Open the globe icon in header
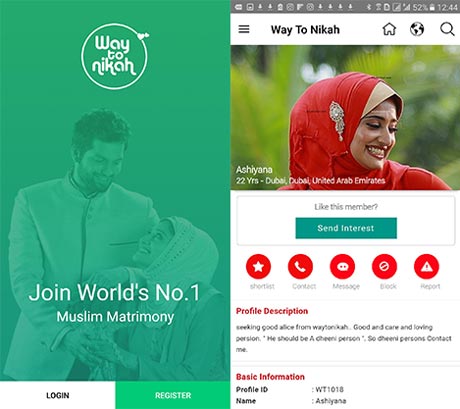The width and height of the screenshot is (460, 409). click(x=417, y=29)
